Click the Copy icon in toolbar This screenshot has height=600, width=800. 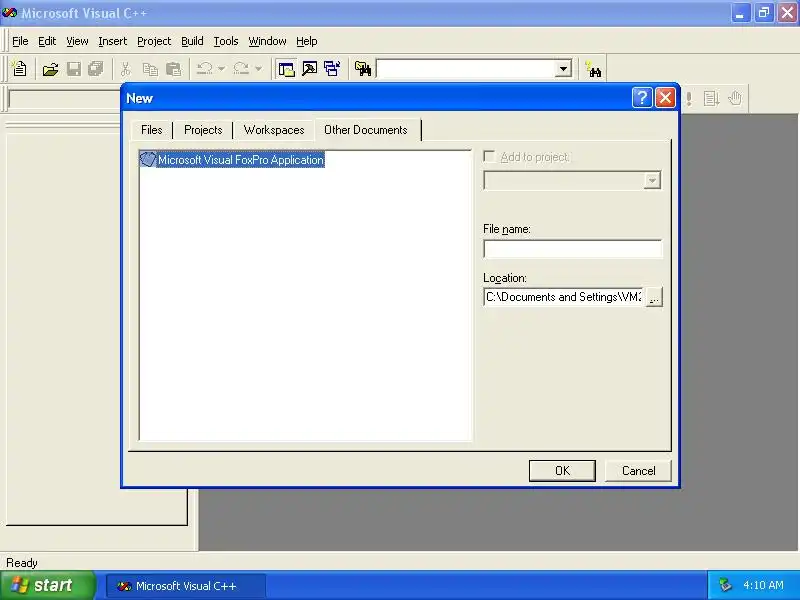[x=150, y=69]
